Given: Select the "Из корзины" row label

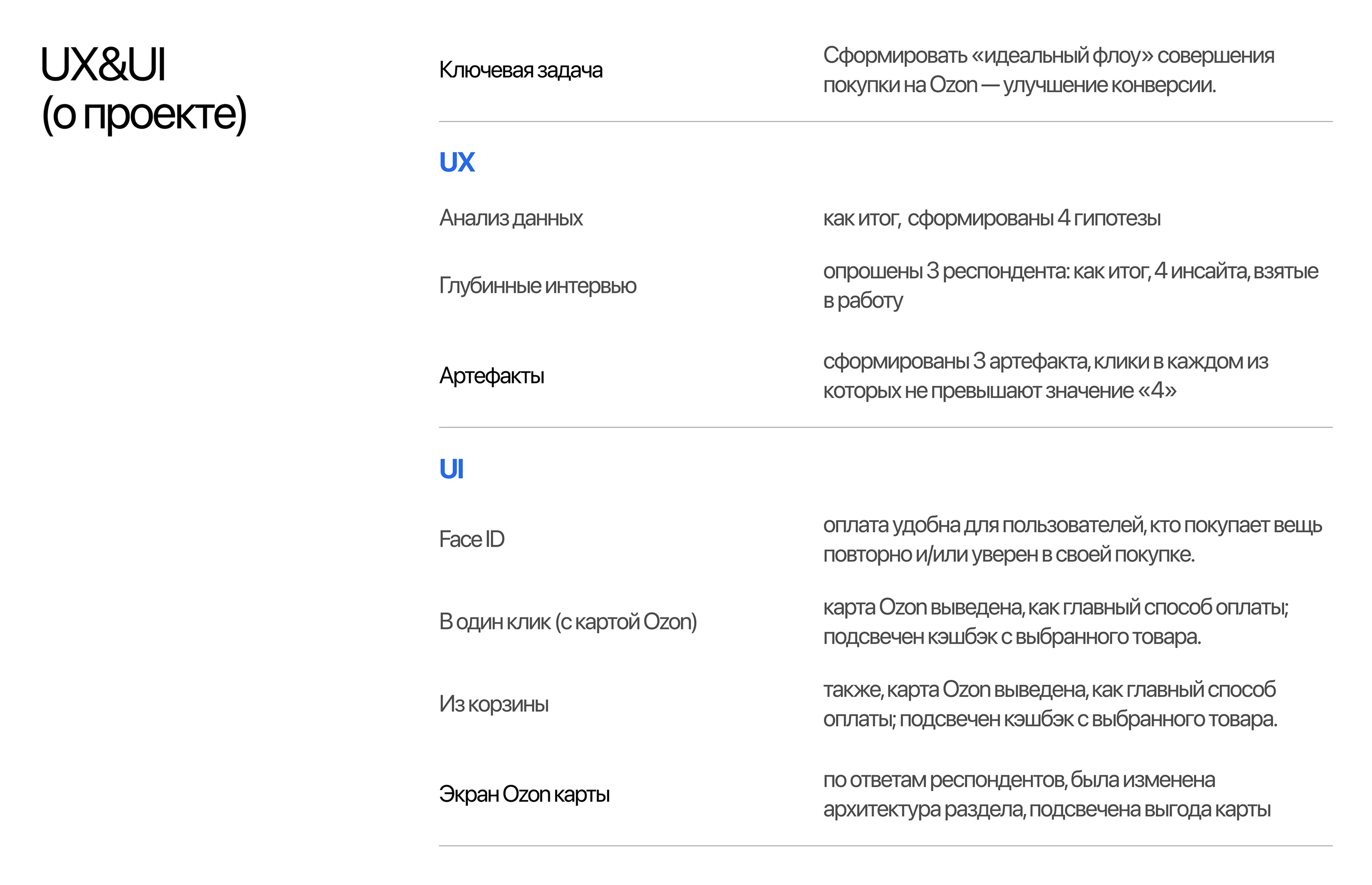Looking at the screenshot, I should click(493, 704).
